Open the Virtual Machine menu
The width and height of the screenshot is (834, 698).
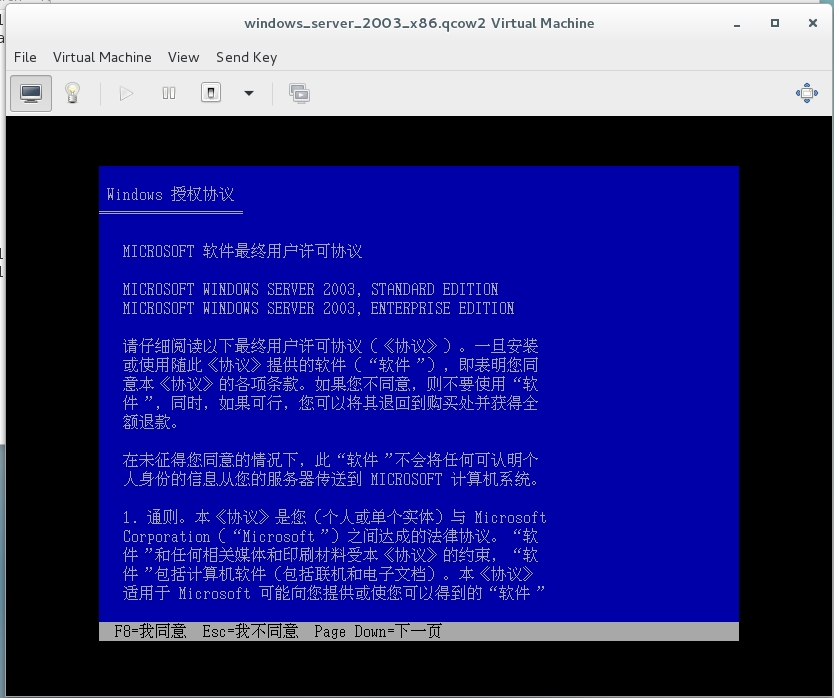click(102, 57)
